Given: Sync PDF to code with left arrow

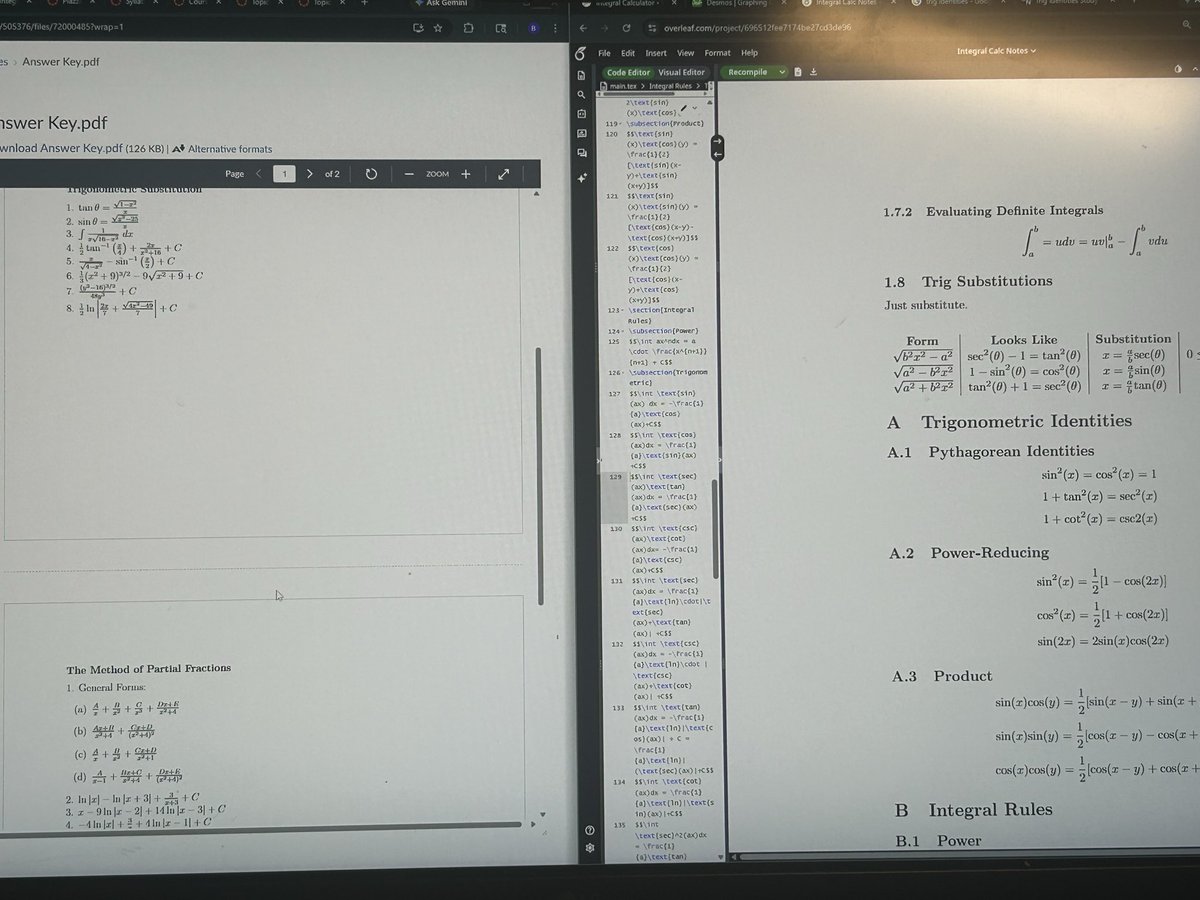Looking at the screenshot, I should point(716,154).
